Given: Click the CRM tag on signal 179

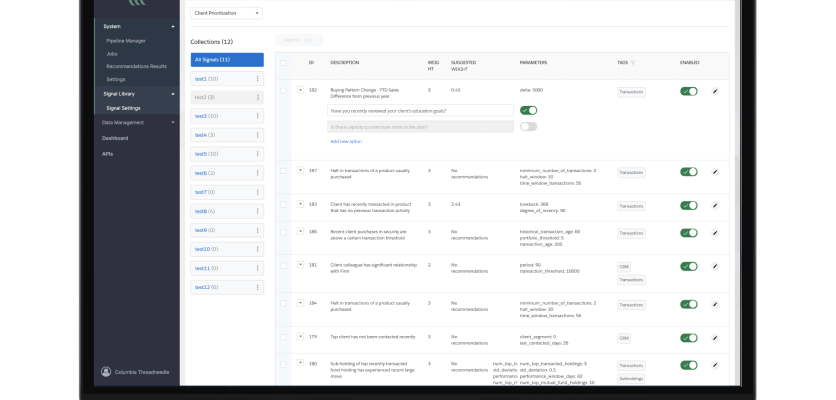Looking at the screenshot, I should 624,338.
